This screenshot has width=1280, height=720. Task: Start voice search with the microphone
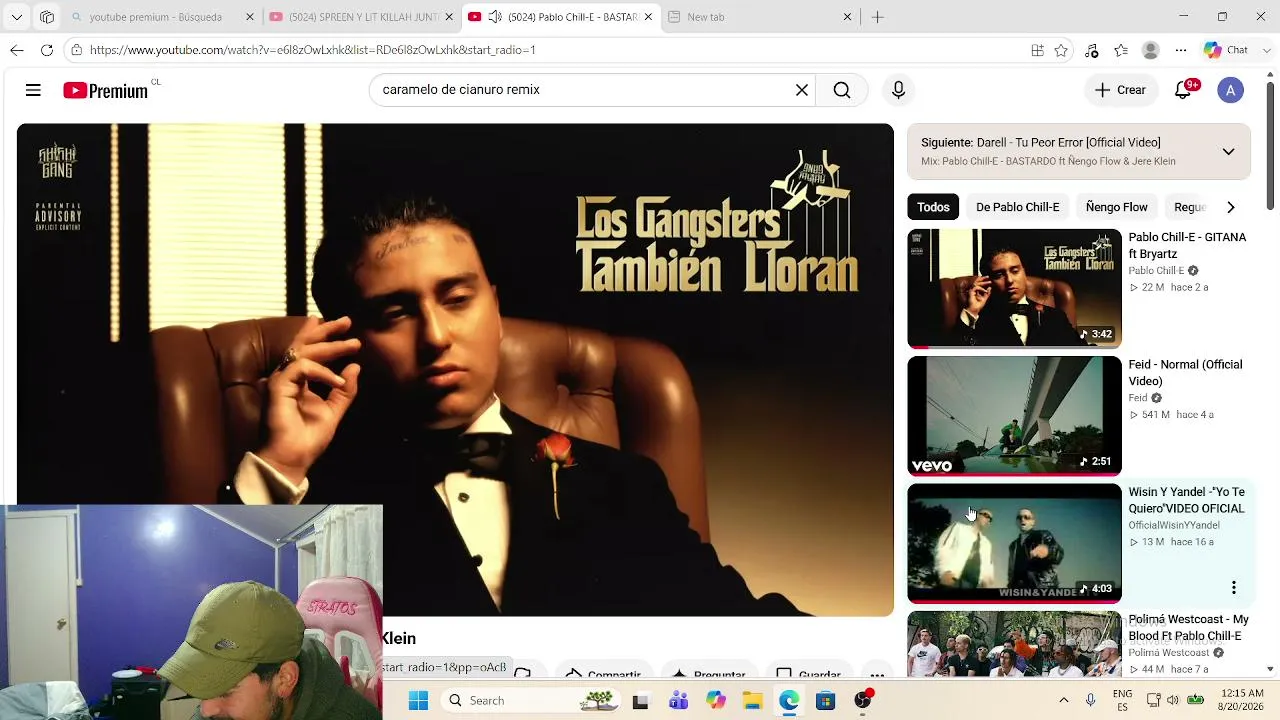point(898,90)
